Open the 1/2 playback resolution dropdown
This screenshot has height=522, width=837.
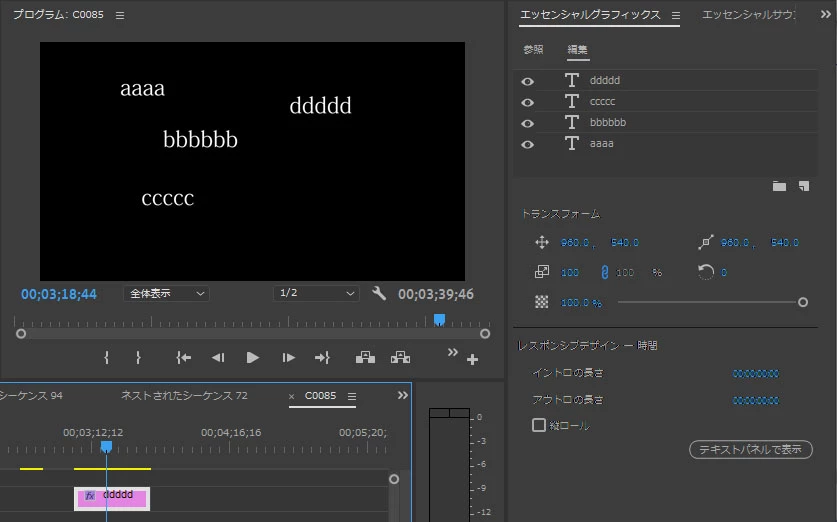(x=316, y=293)
